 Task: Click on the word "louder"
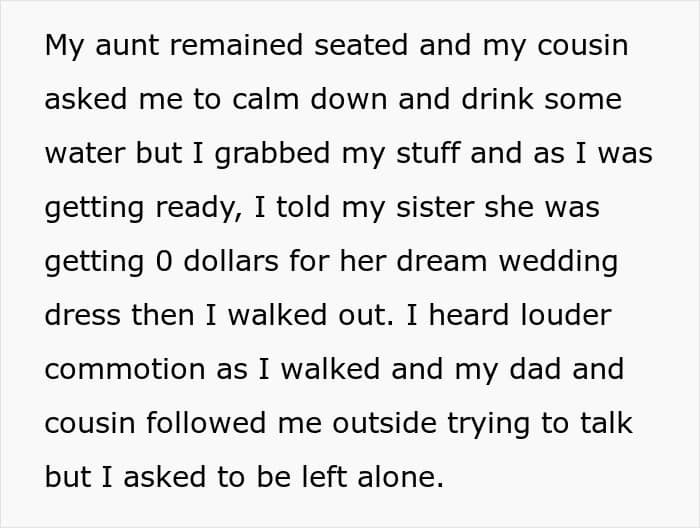pos(566,315)
